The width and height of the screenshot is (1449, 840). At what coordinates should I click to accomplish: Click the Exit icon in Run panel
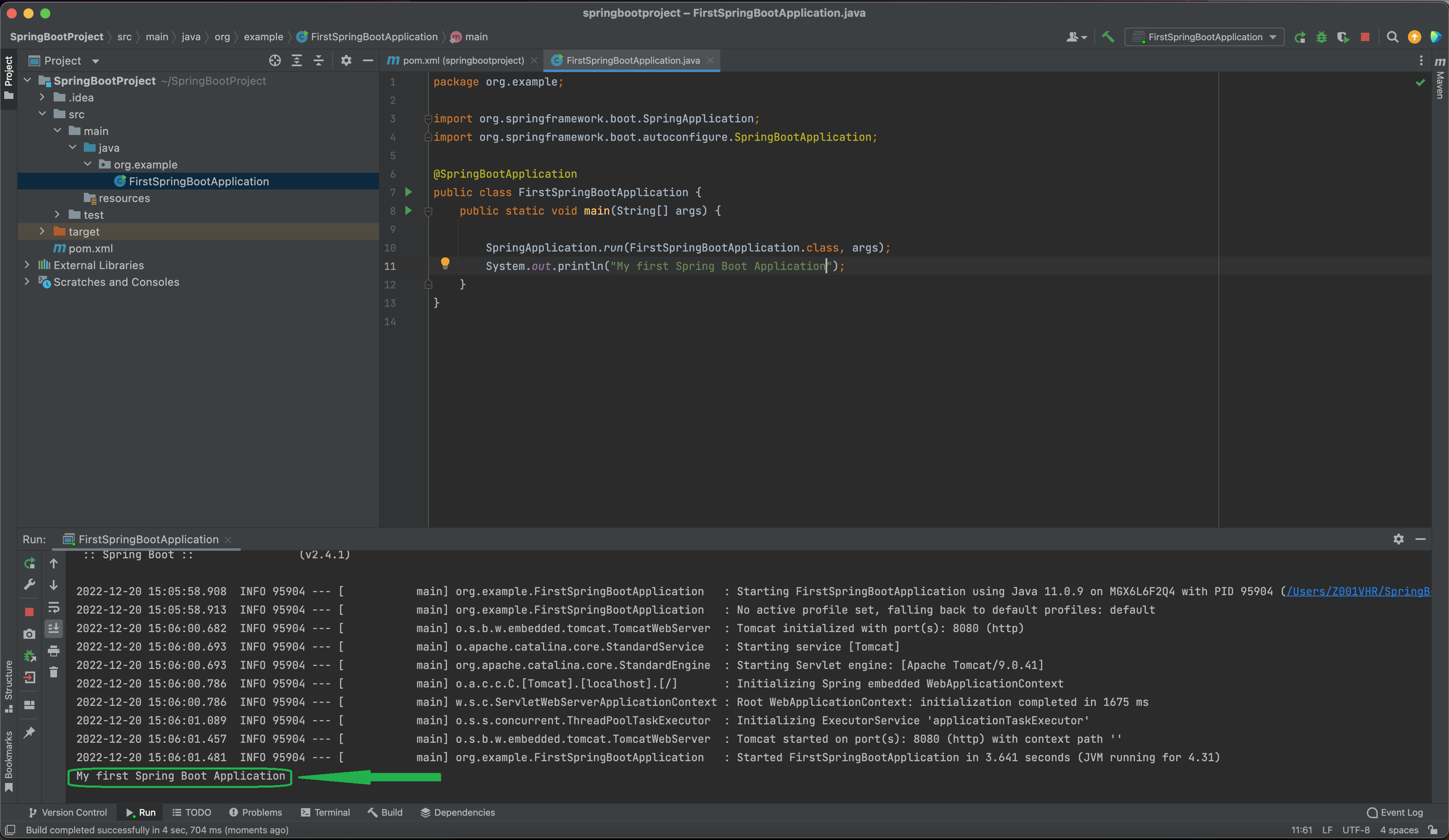pyautogui.click(x=29, y=677)
